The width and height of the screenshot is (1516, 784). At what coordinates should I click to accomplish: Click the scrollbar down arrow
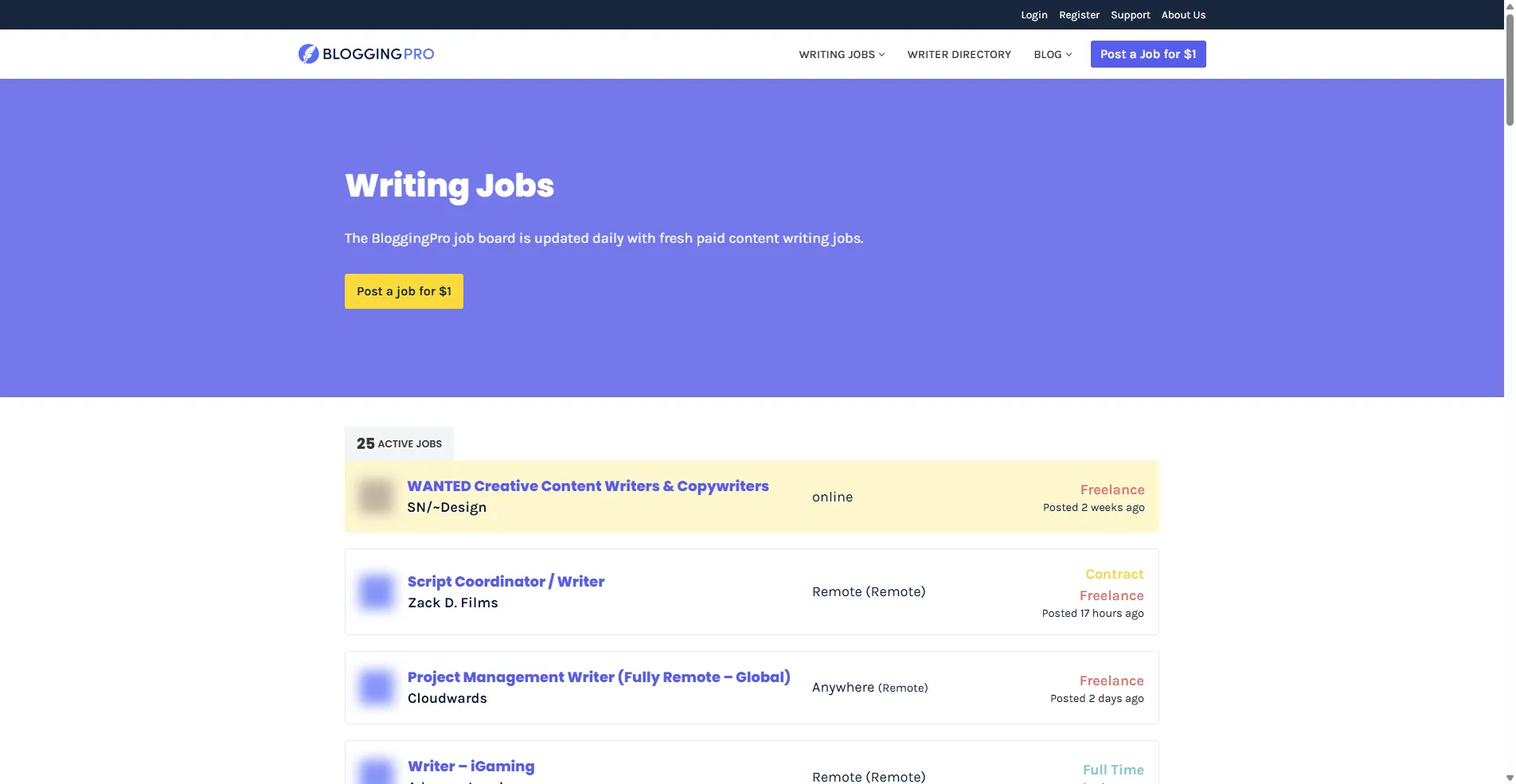(x=1510, y=778)
